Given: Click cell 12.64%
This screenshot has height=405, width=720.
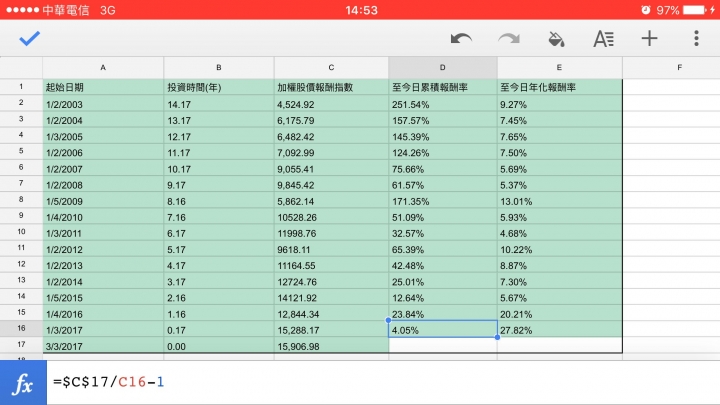Looking at the screenshot, I should point(443,298).
